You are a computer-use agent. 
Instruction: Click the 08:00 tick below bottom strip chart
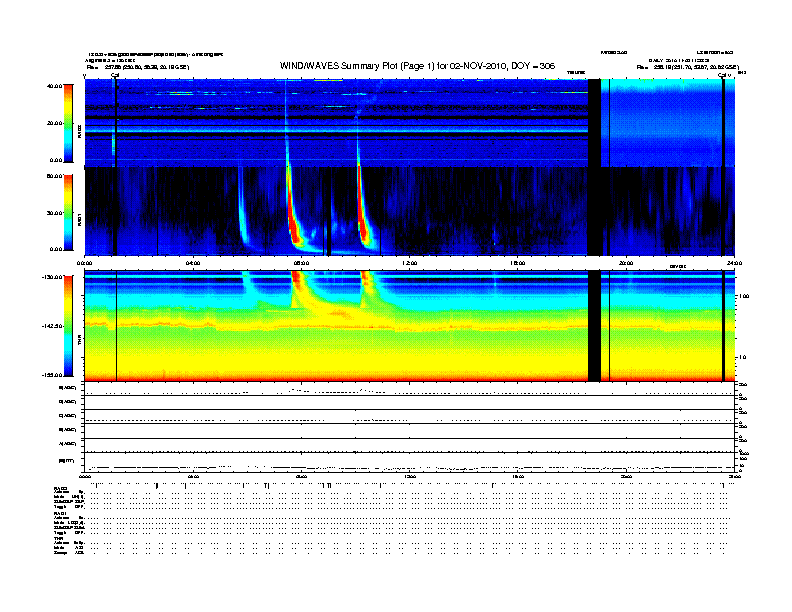[x=301, y=477]
